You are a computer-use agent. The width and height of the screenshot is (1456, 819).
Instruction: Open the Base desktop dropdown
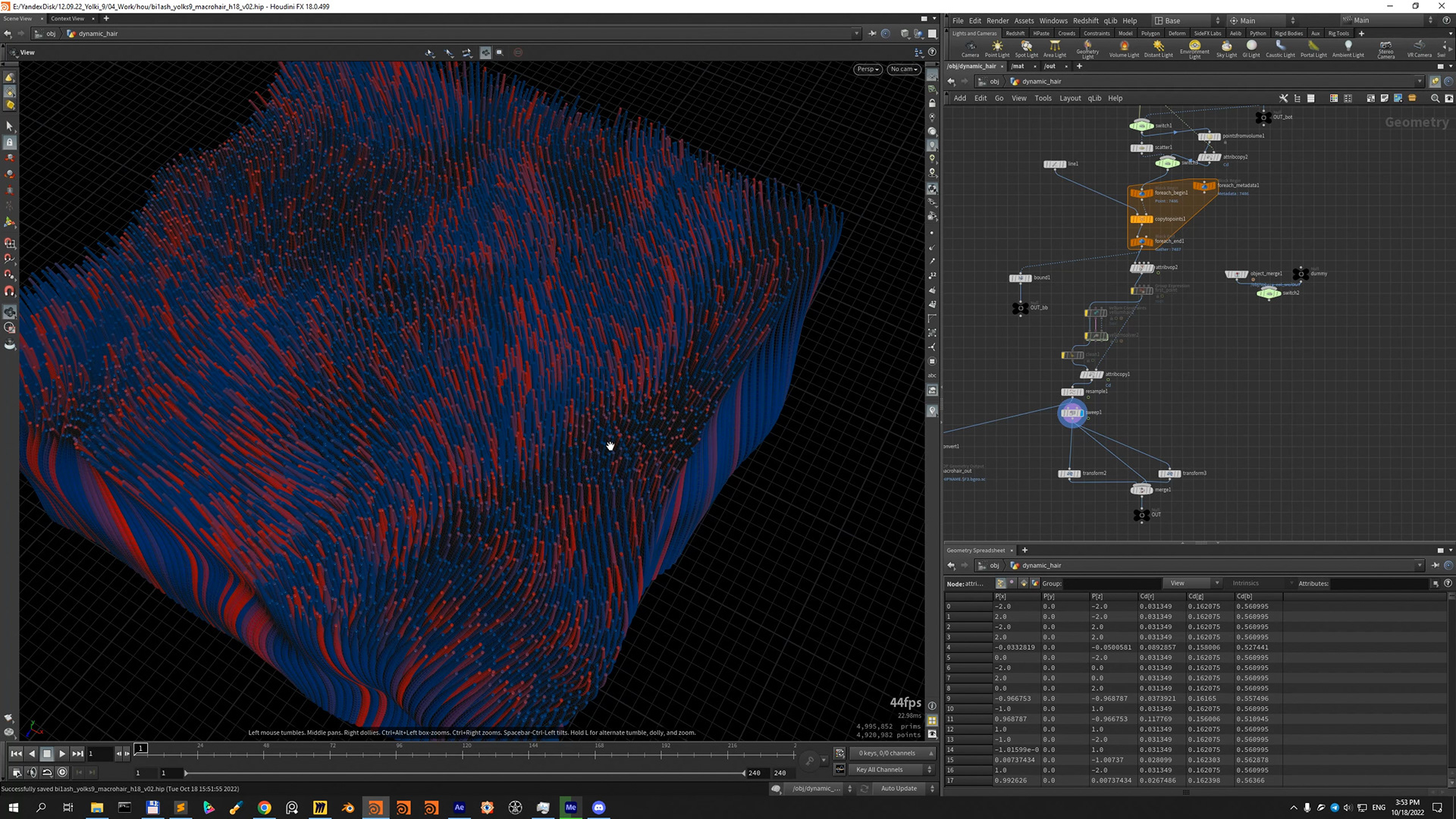(x=1188, y=20)
